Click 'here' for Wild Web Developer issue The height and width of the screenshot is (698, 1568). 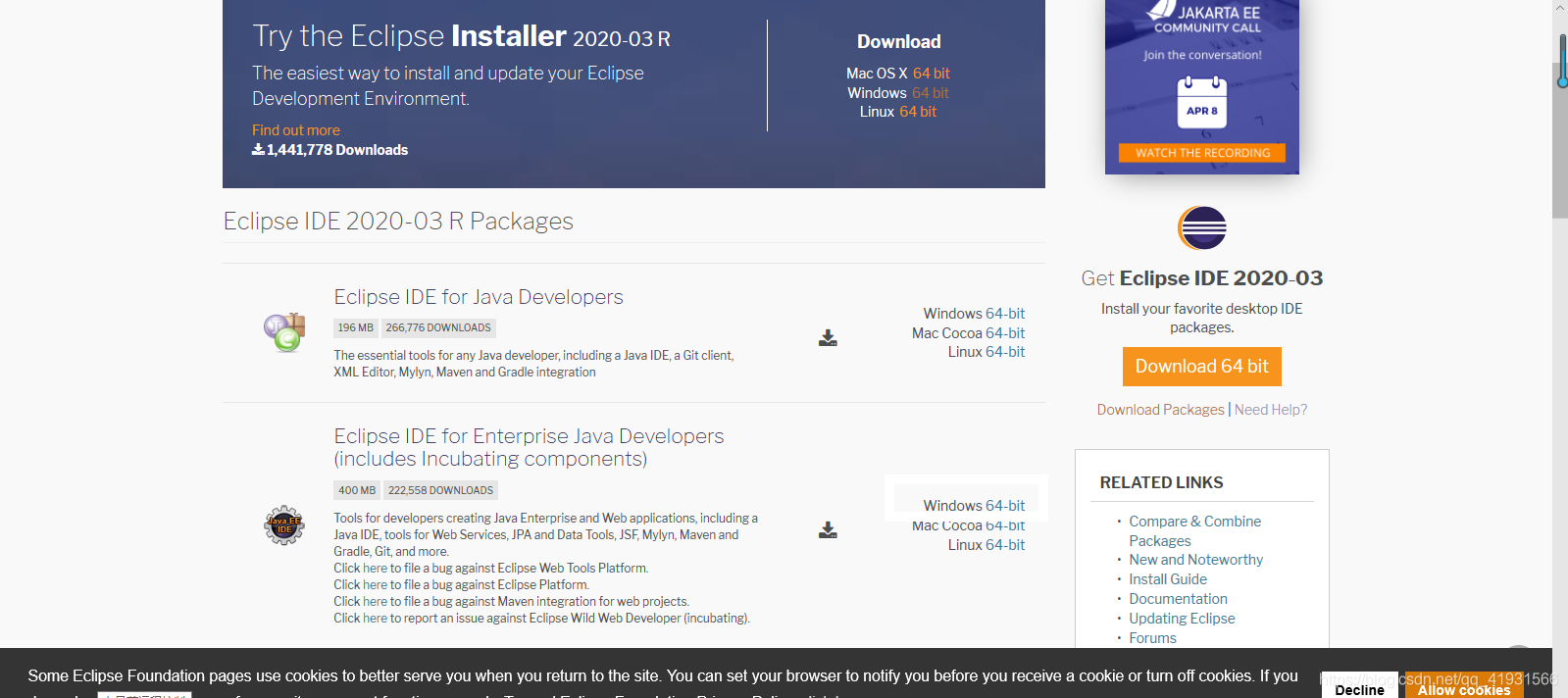coord(375,619)
